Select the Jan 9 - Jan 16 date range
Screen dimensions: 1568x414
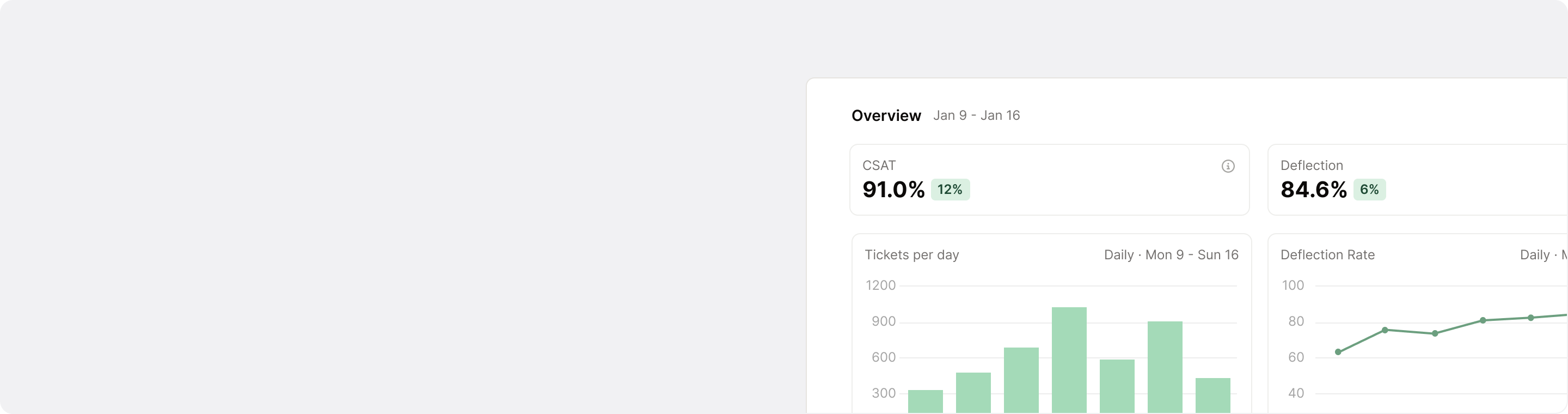[976, 115]
